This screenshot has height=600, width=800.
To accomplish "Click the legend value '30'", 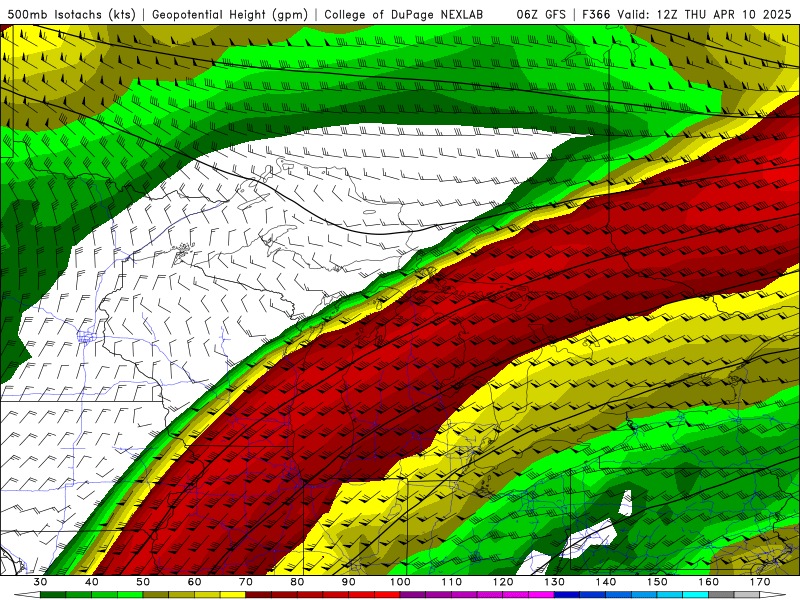I will [40, 582].
